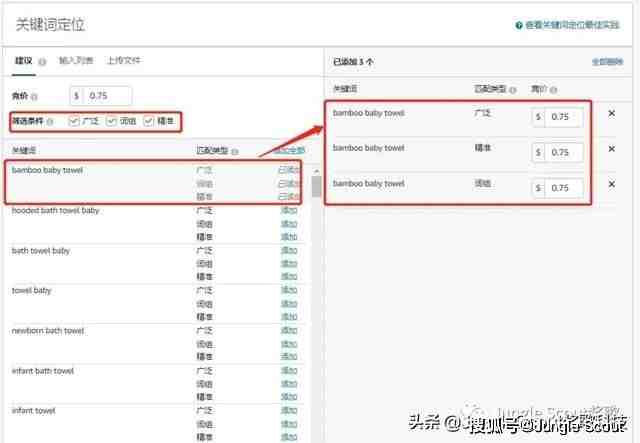Viewport: 640px width, 443px height.
Task: Add hooded bath towel baby as 词组 match
Action: click(x=289, y=224)
